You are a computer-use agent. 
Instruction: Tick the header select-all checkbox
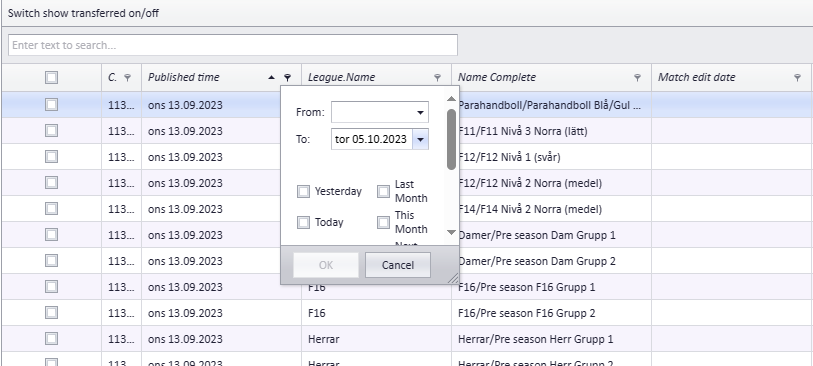[51, 77]
